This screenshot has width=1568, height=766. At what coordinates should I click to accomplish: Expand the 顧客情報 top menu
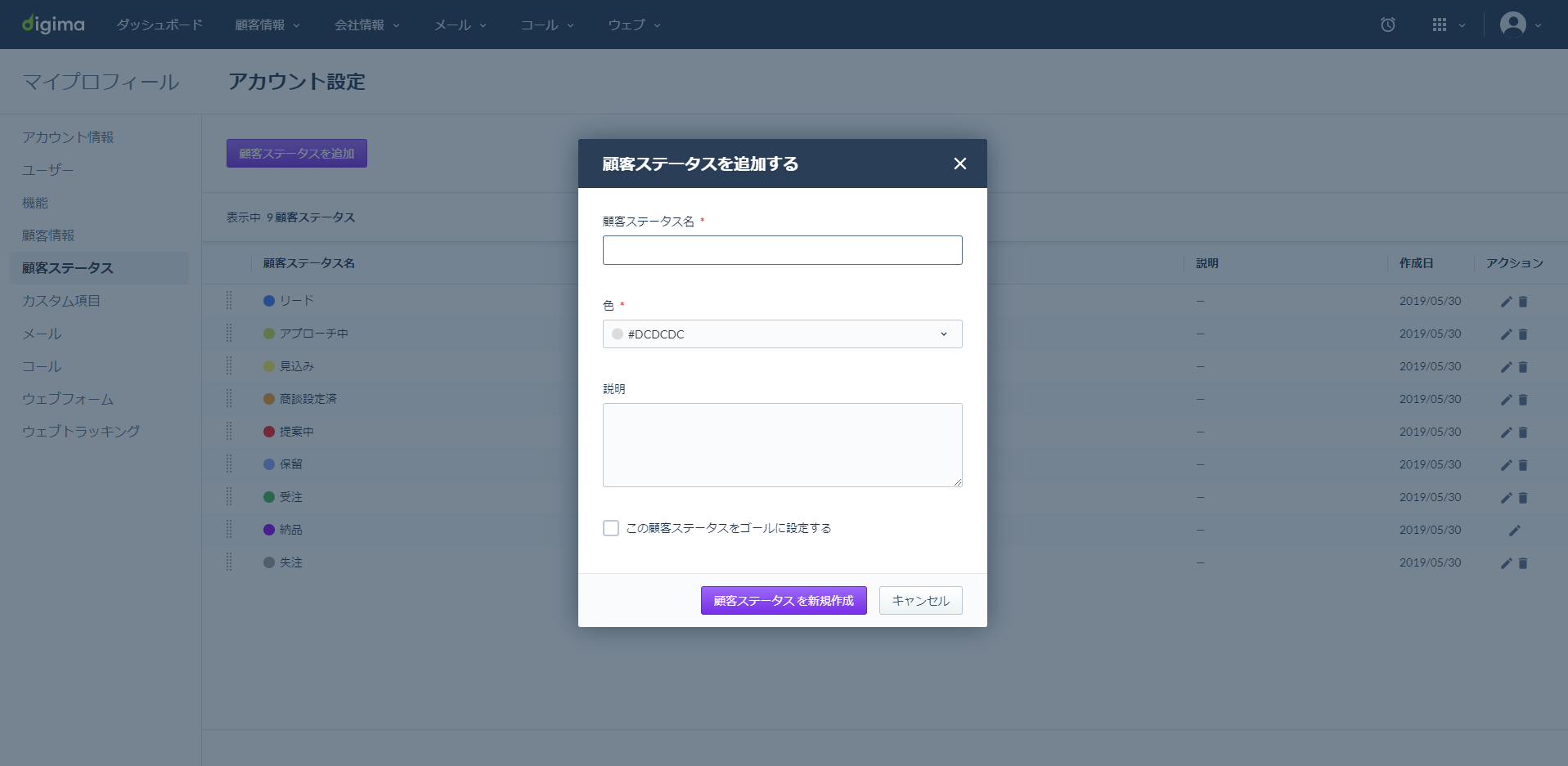tap(267, 25)
